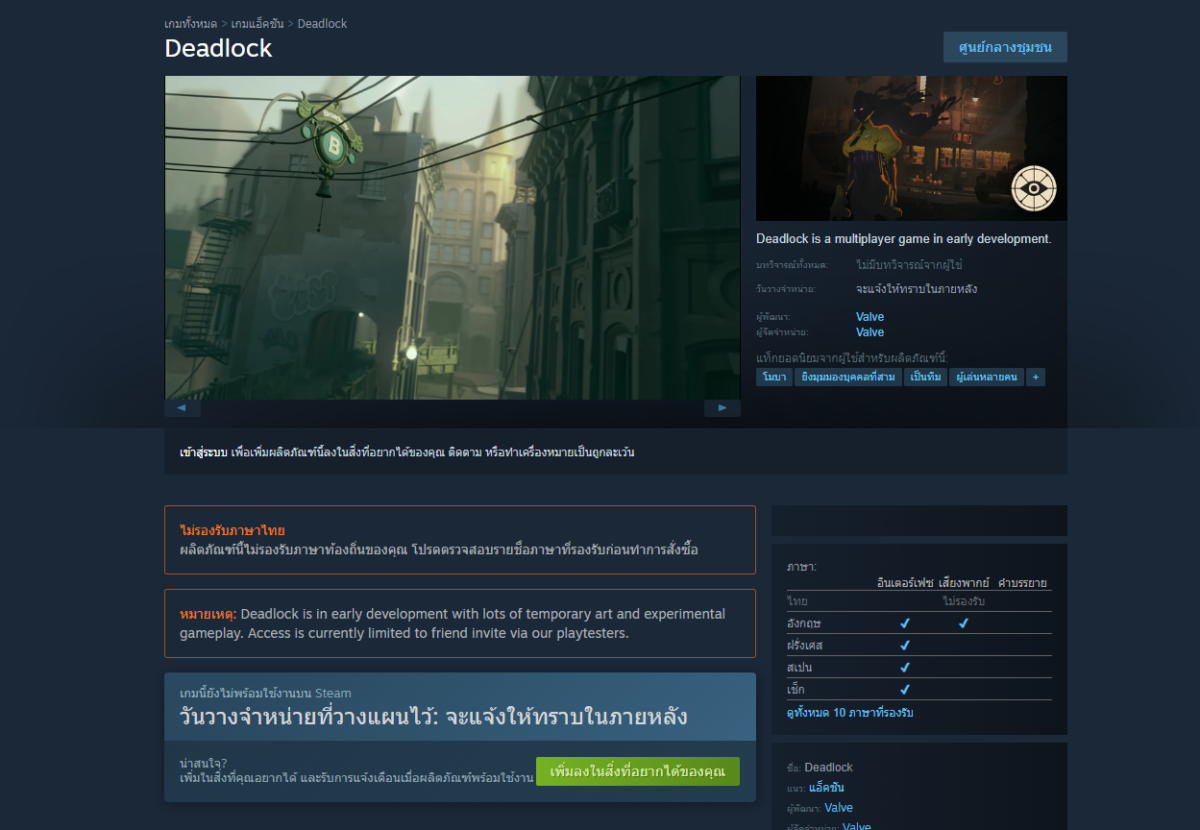Click the previous screenshot arrow
The width and height of the screenshot is (1200, 830).
(182, 408)
